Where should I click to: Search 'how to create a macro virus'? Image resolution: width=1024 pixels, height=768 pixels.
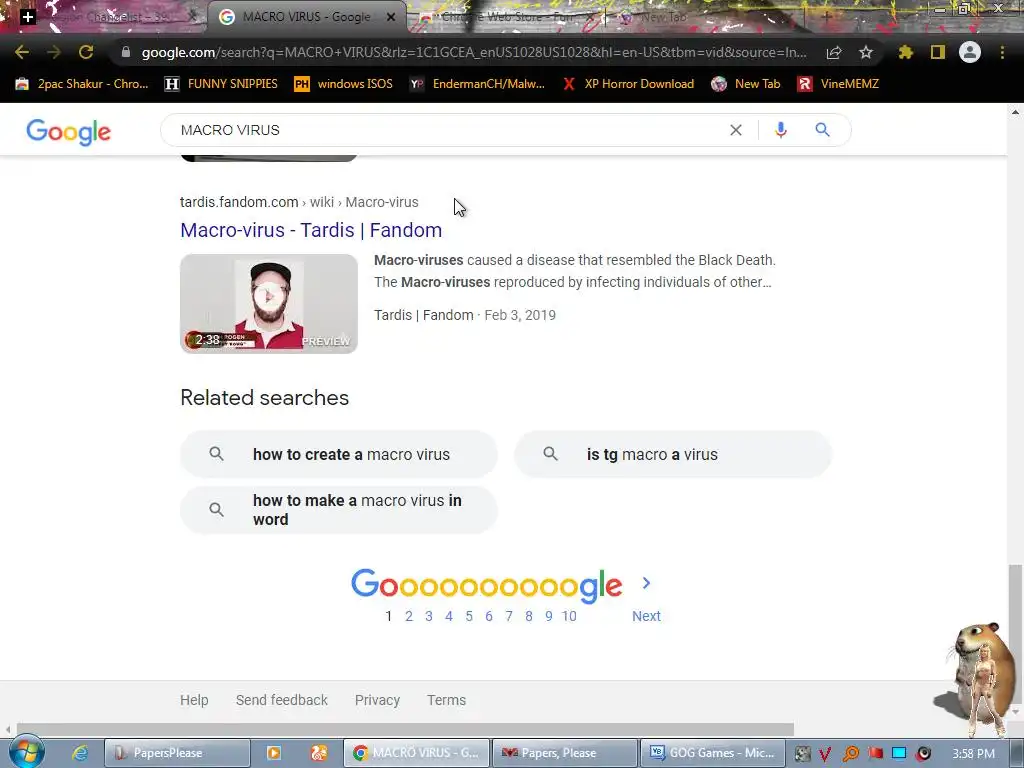[x=339, y=454]
